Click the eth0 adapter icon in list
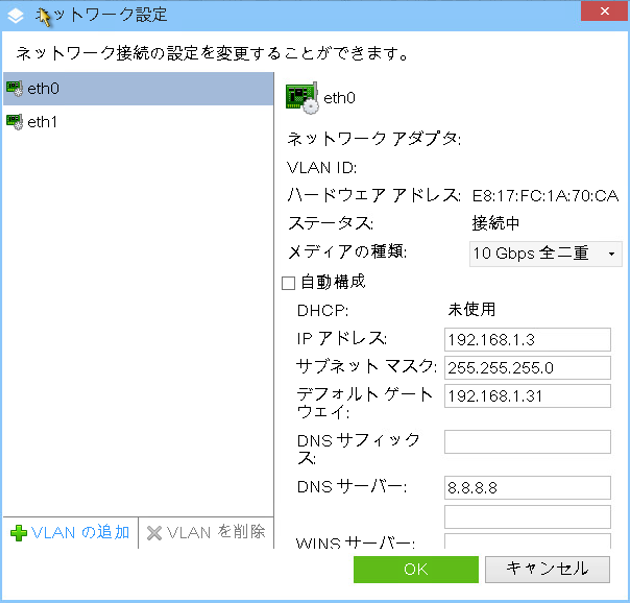This screenshot has width=630, height=603. pos(14,88)
